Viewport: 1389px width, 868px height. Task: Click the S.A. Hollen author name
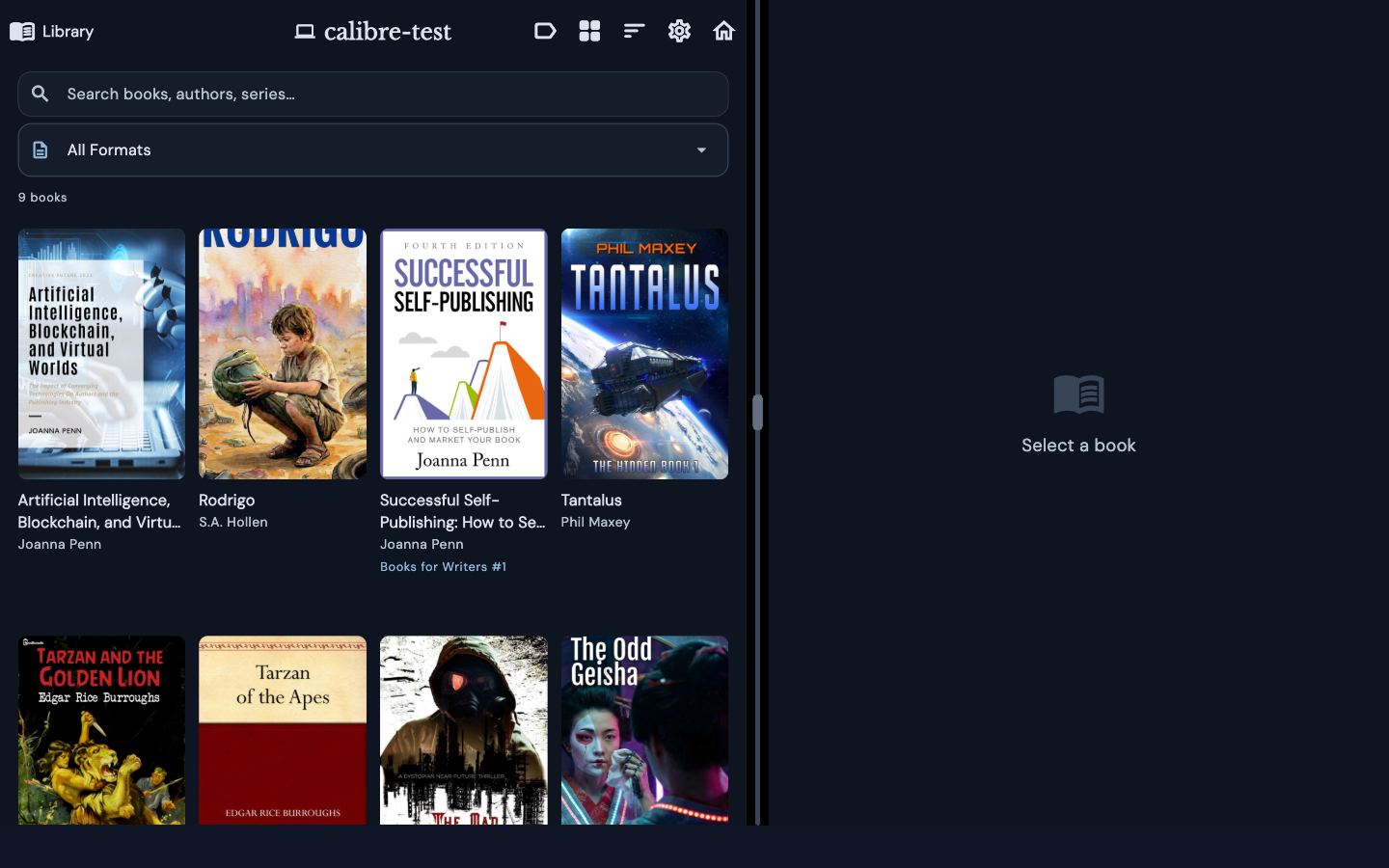(233, 522)
